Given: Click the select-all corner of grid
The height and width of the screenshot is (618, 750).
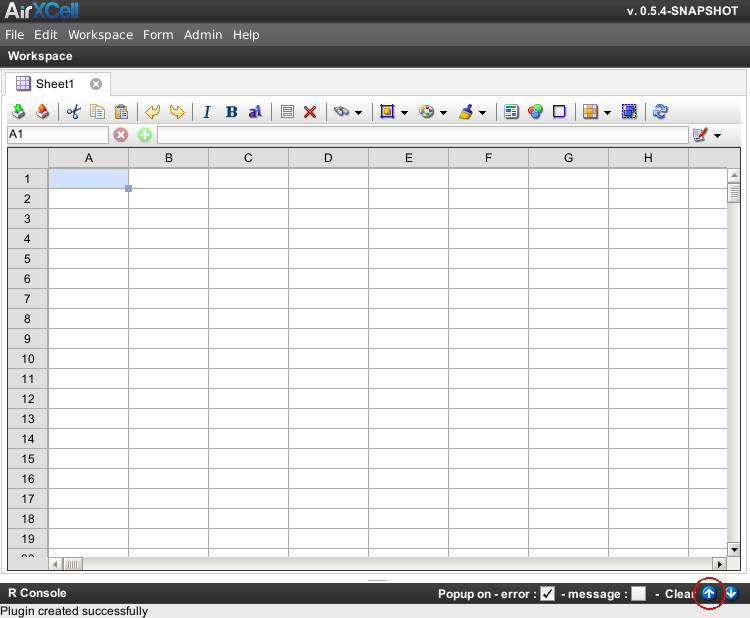Looking at the screenshot, I should (x=28, y=158).
